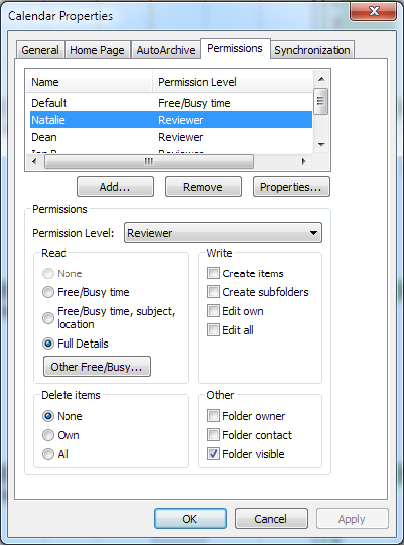Close the Calendar Properties dialog
Viewport: 404px width, 546px height.
pyautogui.click(x=374, y=11)
